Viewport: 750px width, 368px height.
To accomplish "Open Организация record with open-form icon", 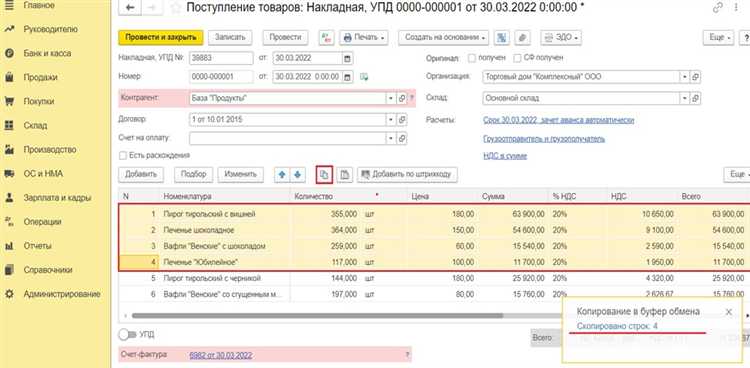I will [x=695, y=77].
